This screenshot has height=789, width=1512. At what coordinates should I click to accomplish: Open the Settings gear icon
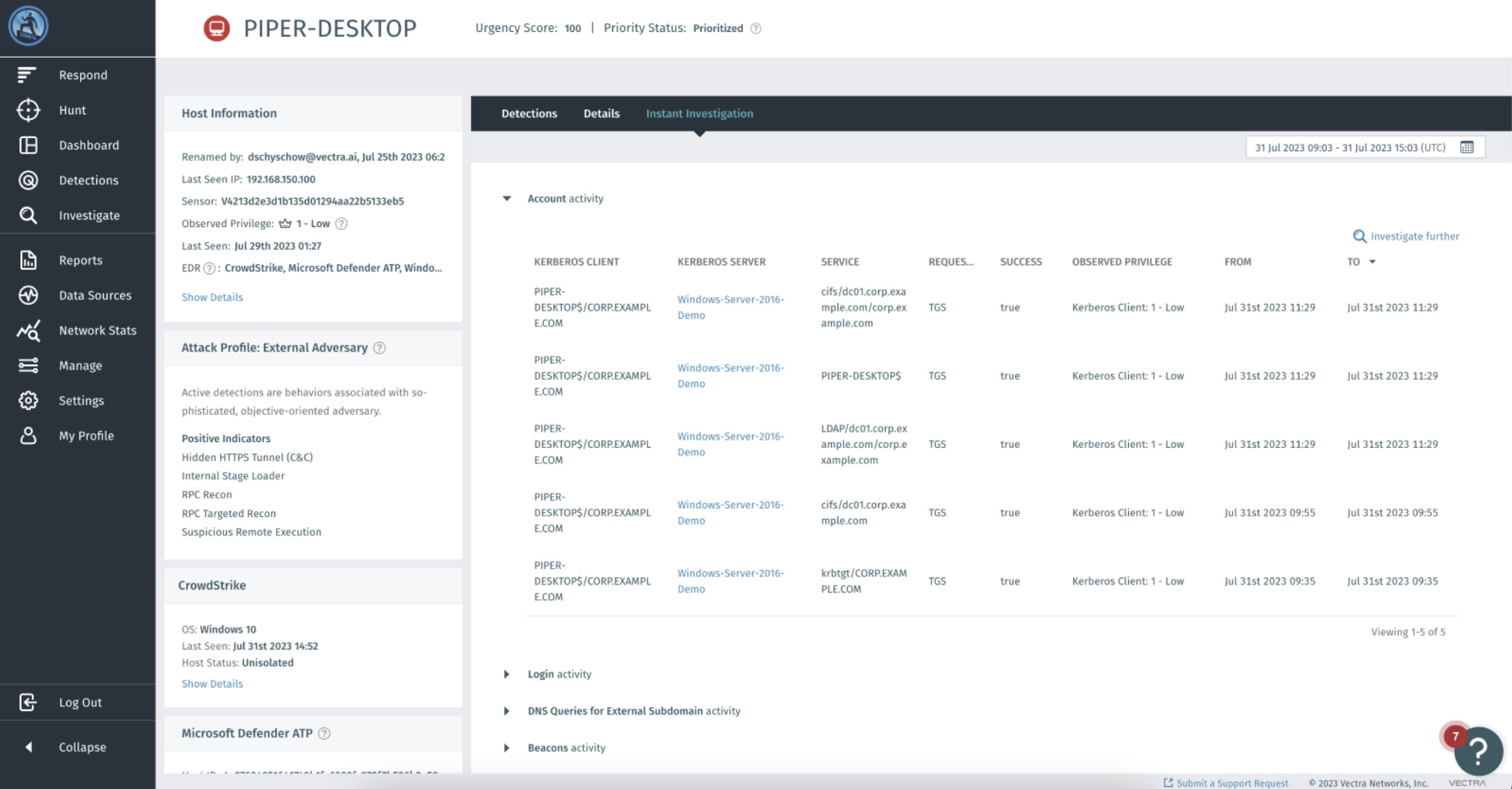(28, 400)
